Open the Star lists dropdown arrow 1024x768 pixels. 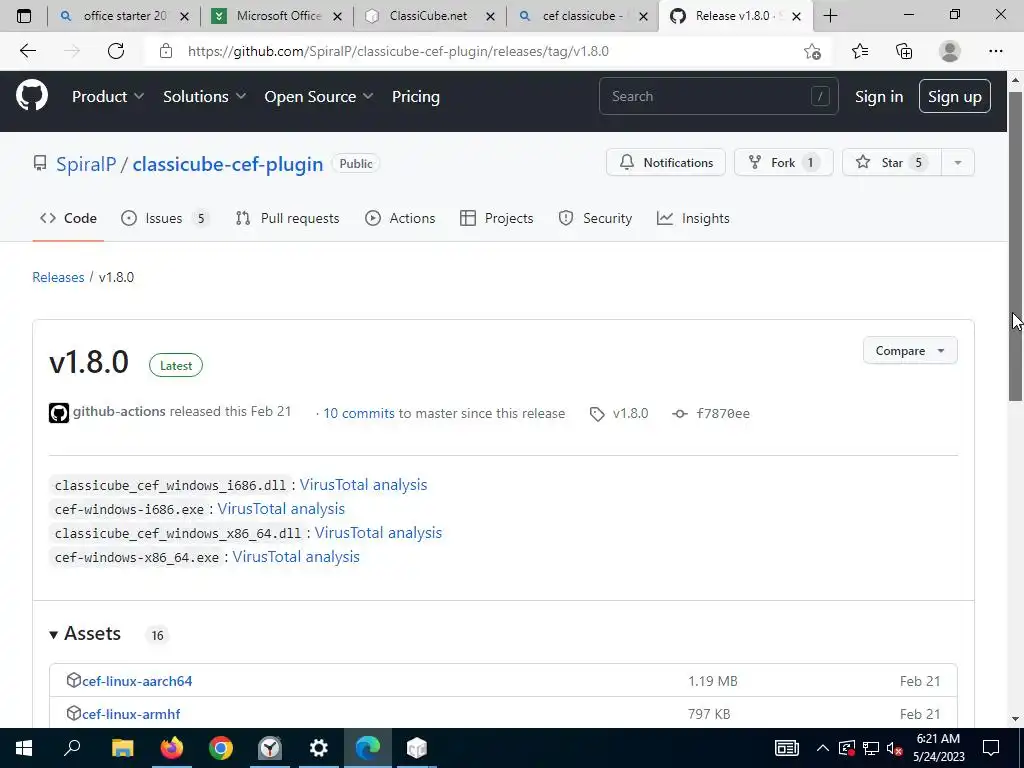point(958,163)
